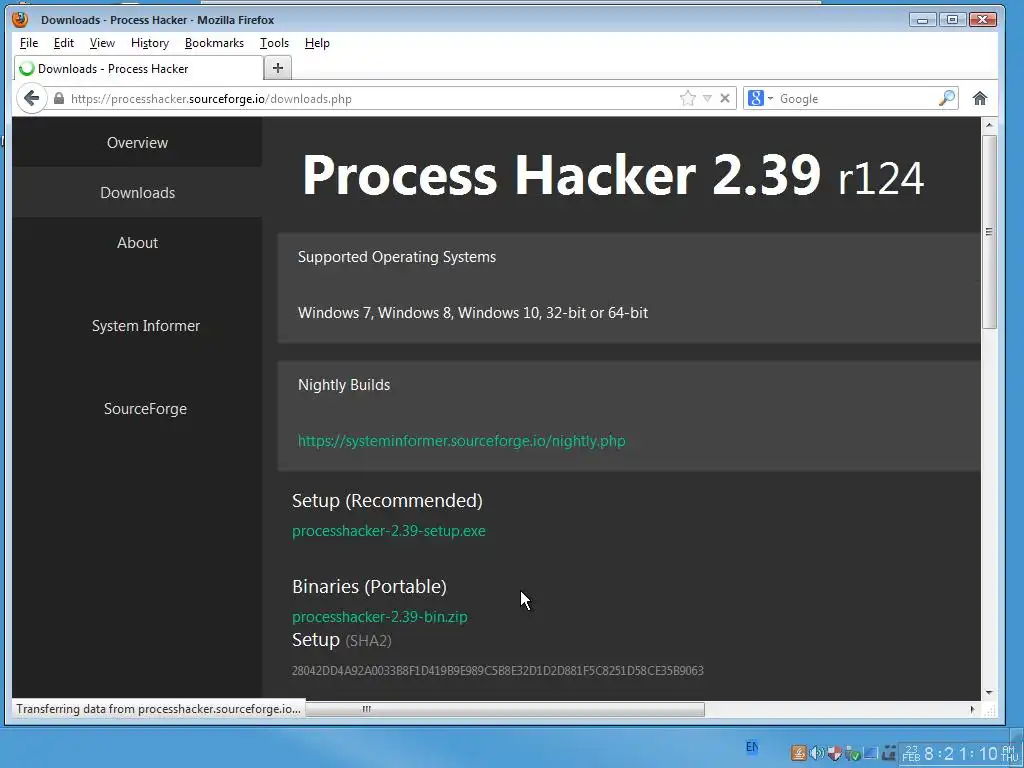Minimize the Firefox window

pyautogui.click(x=922, y=20)
